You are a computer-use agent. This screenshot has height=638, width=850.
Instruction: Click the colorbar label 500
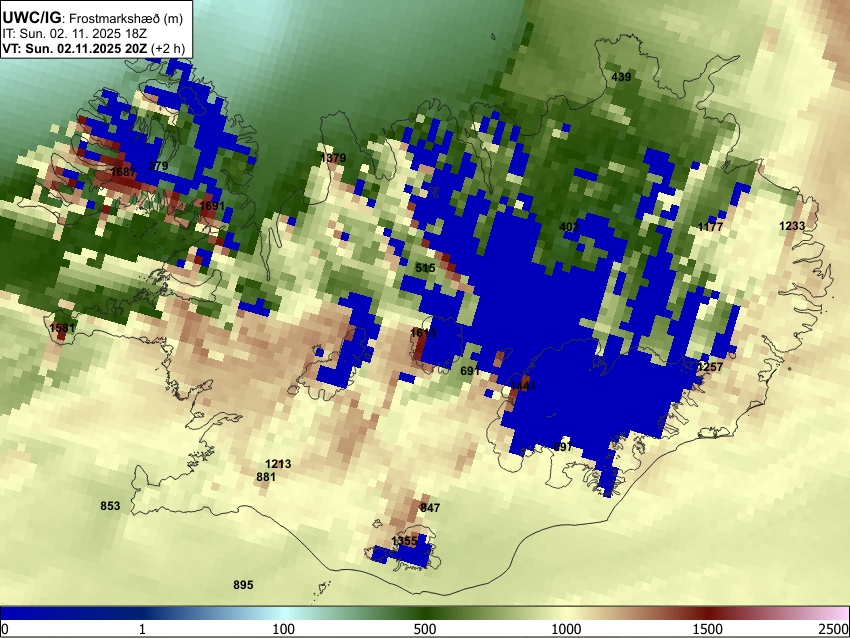pos(425,629)
